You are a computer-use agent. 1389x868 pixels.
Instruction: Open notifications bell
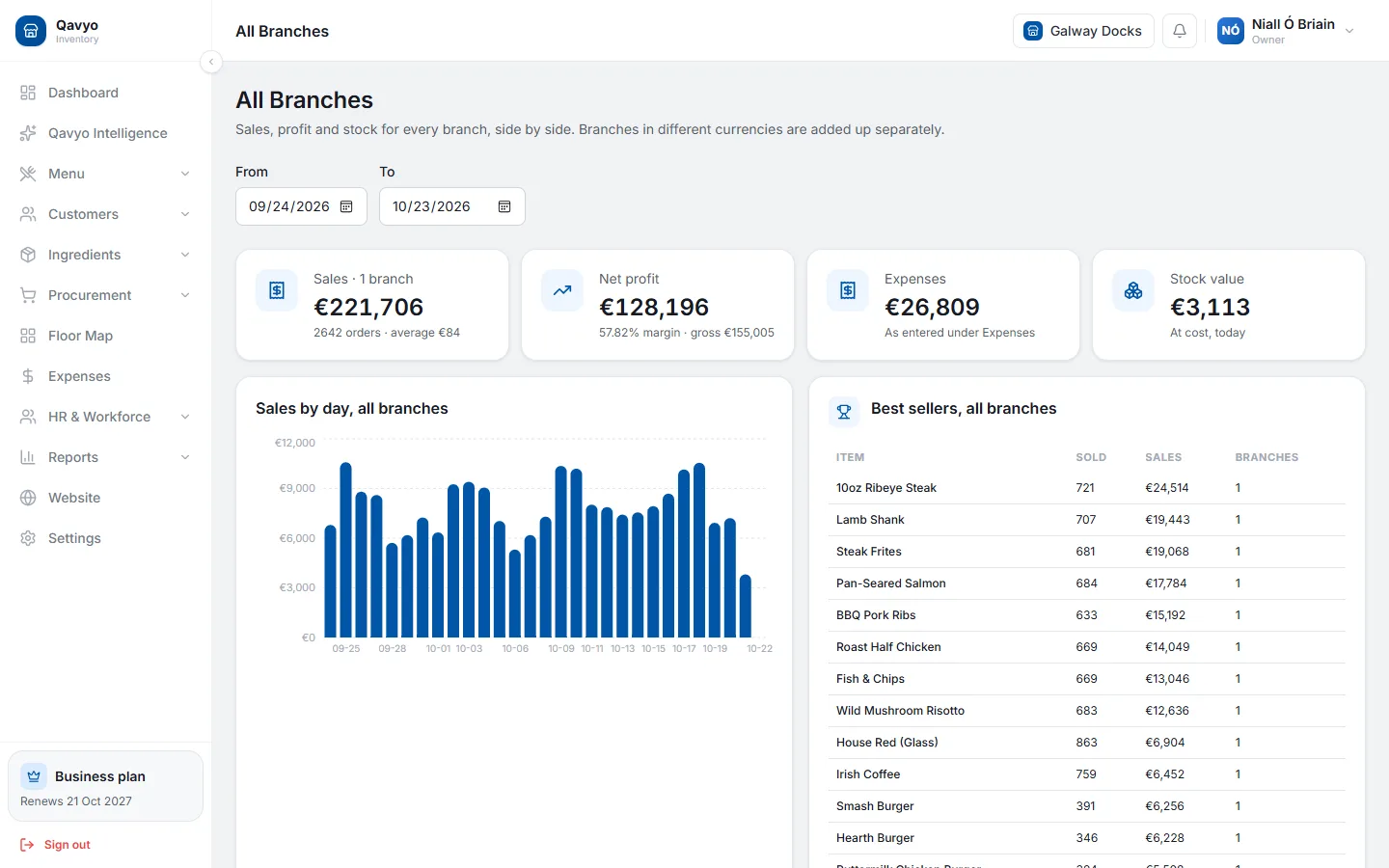tap(1180, 31)
